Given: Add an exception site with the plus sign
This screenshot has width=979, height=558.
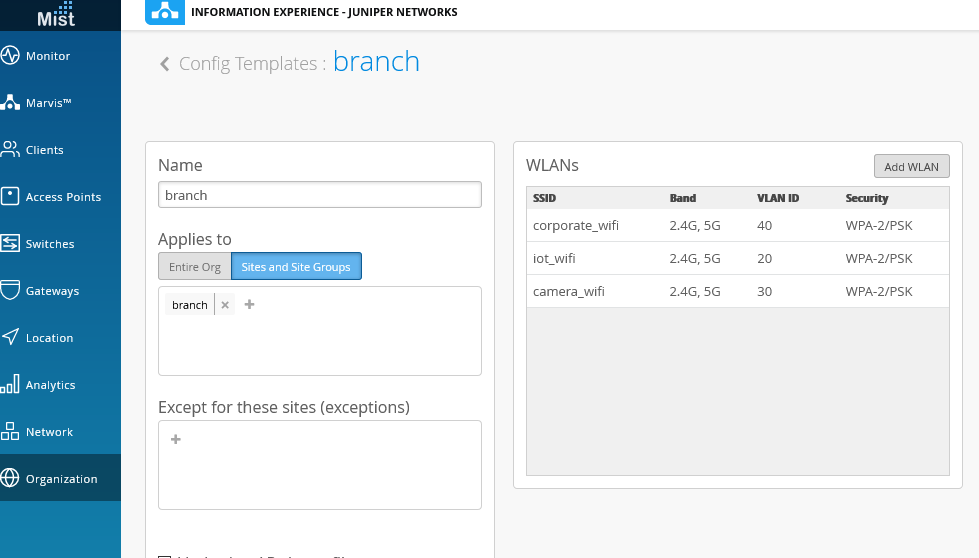Looking at the screenshot, I should [176, 439].
